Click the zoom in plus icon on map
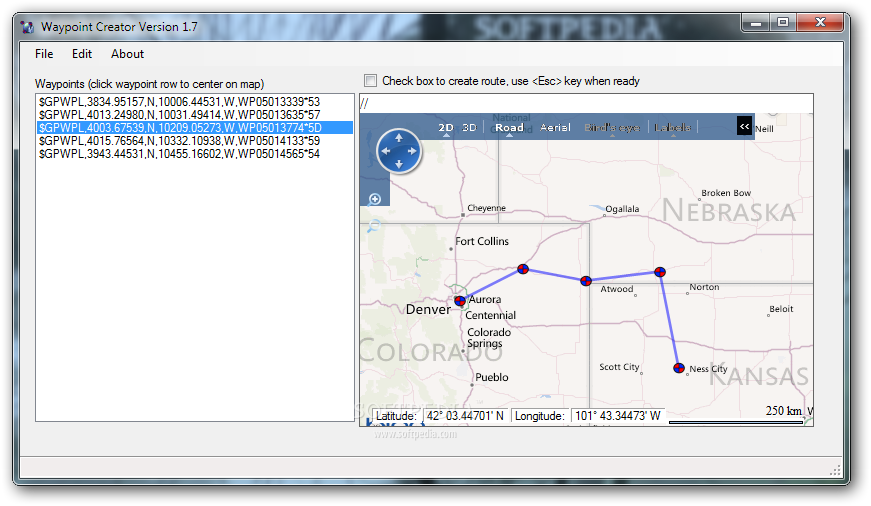Viewport: 871px width, 506px height. click(x=375, y=199)
